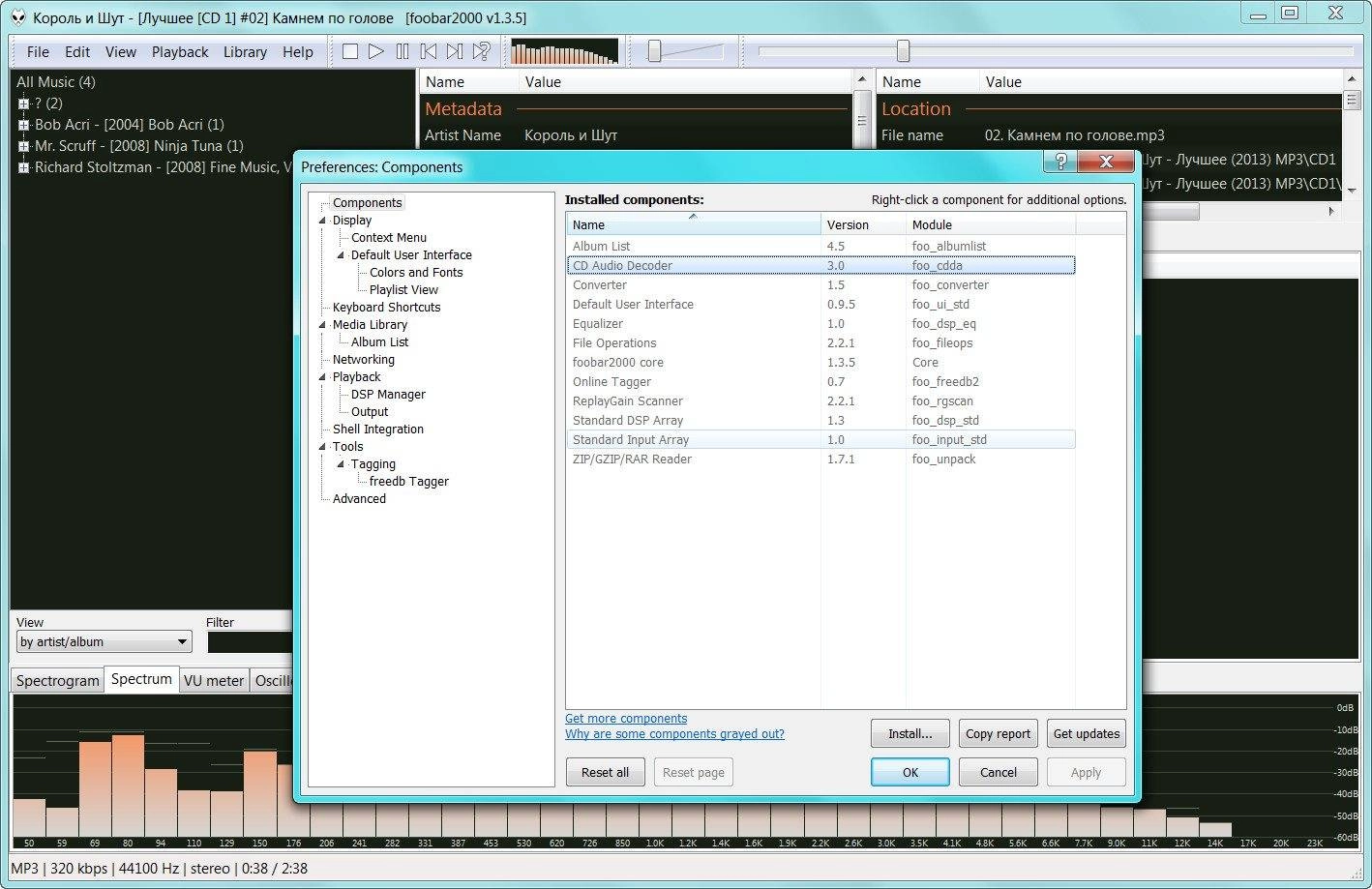Open the Help menu
This screenshot has width=1372, height=889.
[298, 52]
